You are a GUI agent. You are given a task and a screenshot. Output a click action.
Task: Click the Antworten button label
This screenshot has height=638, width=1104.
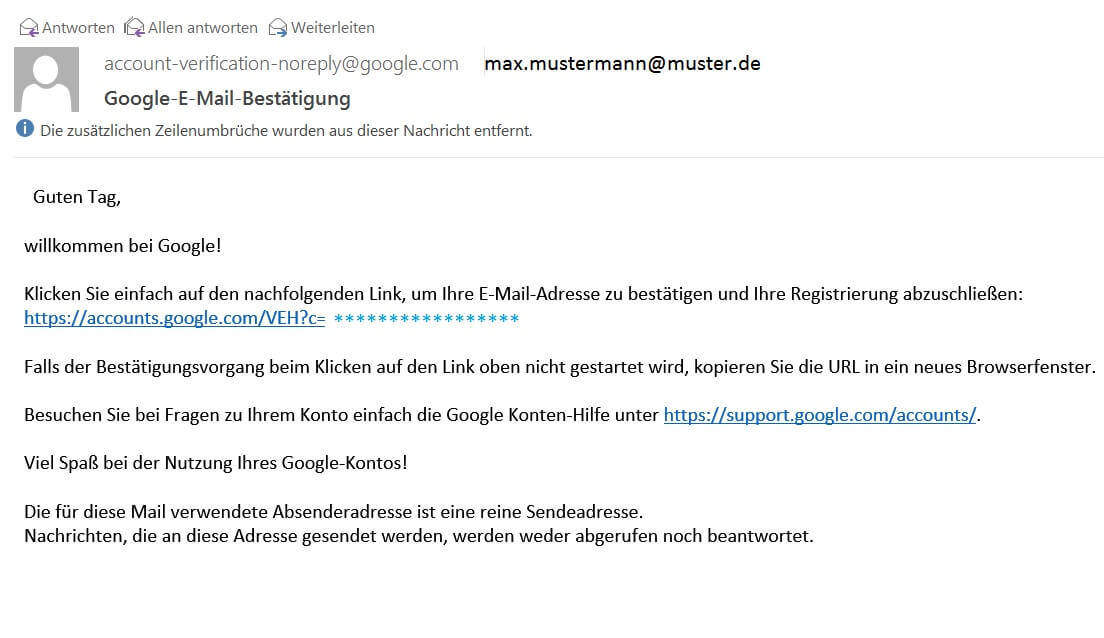point(78,27)
